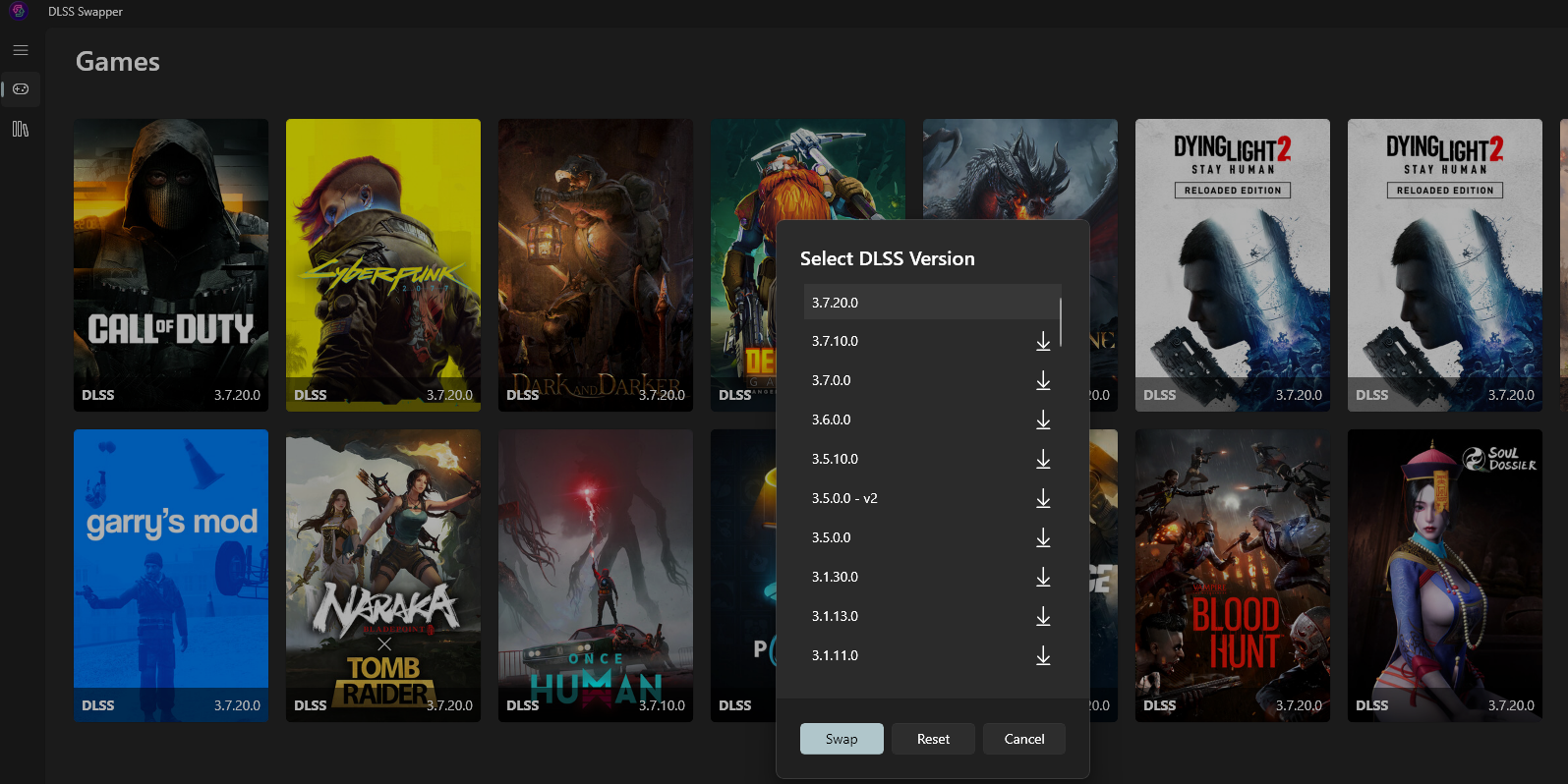
Task: Open the Naraka Tomb Raider game card
Action: pyautogui.click(x=383, y=576)
